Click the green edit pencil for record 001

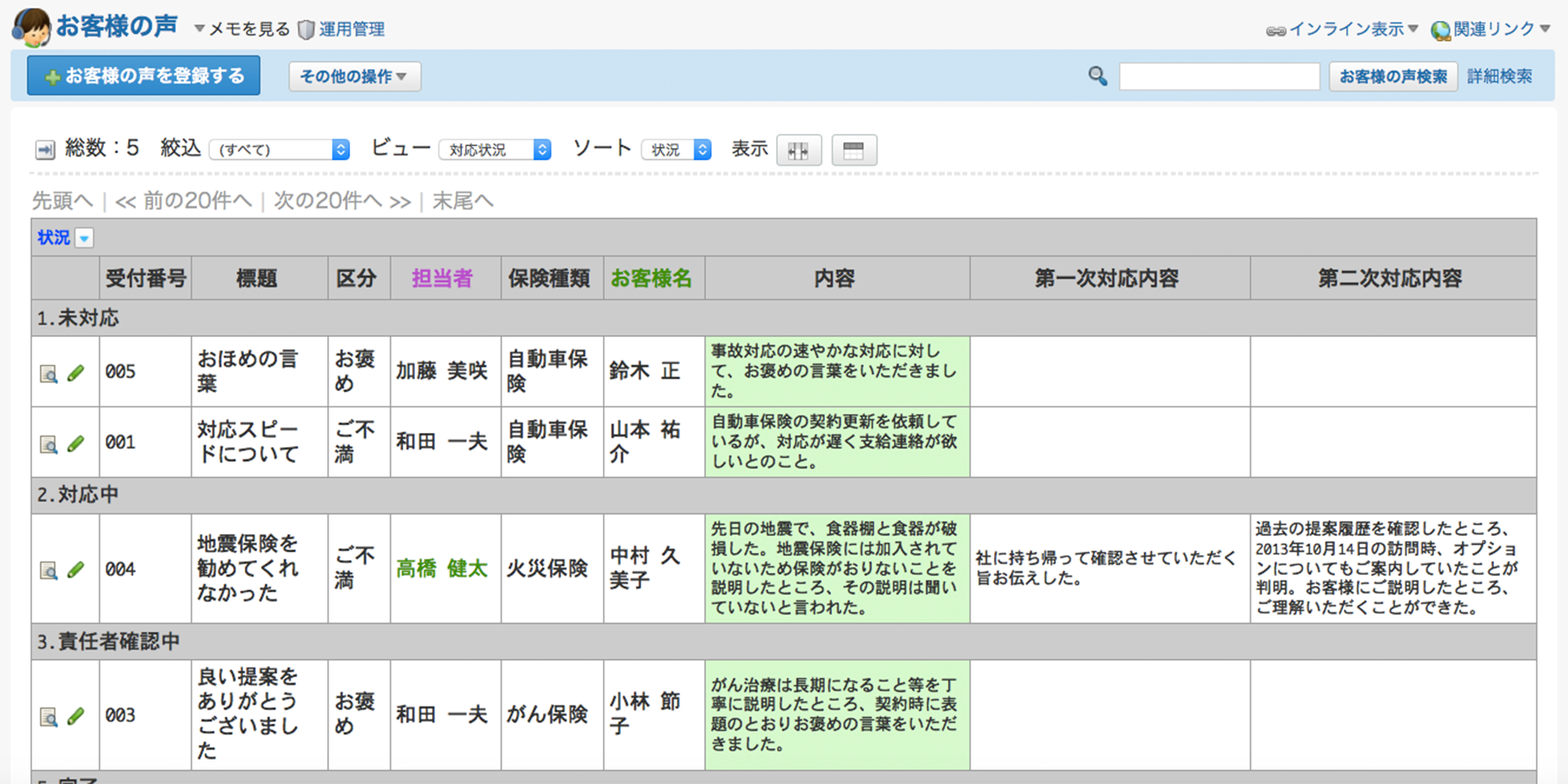[76, 443]
